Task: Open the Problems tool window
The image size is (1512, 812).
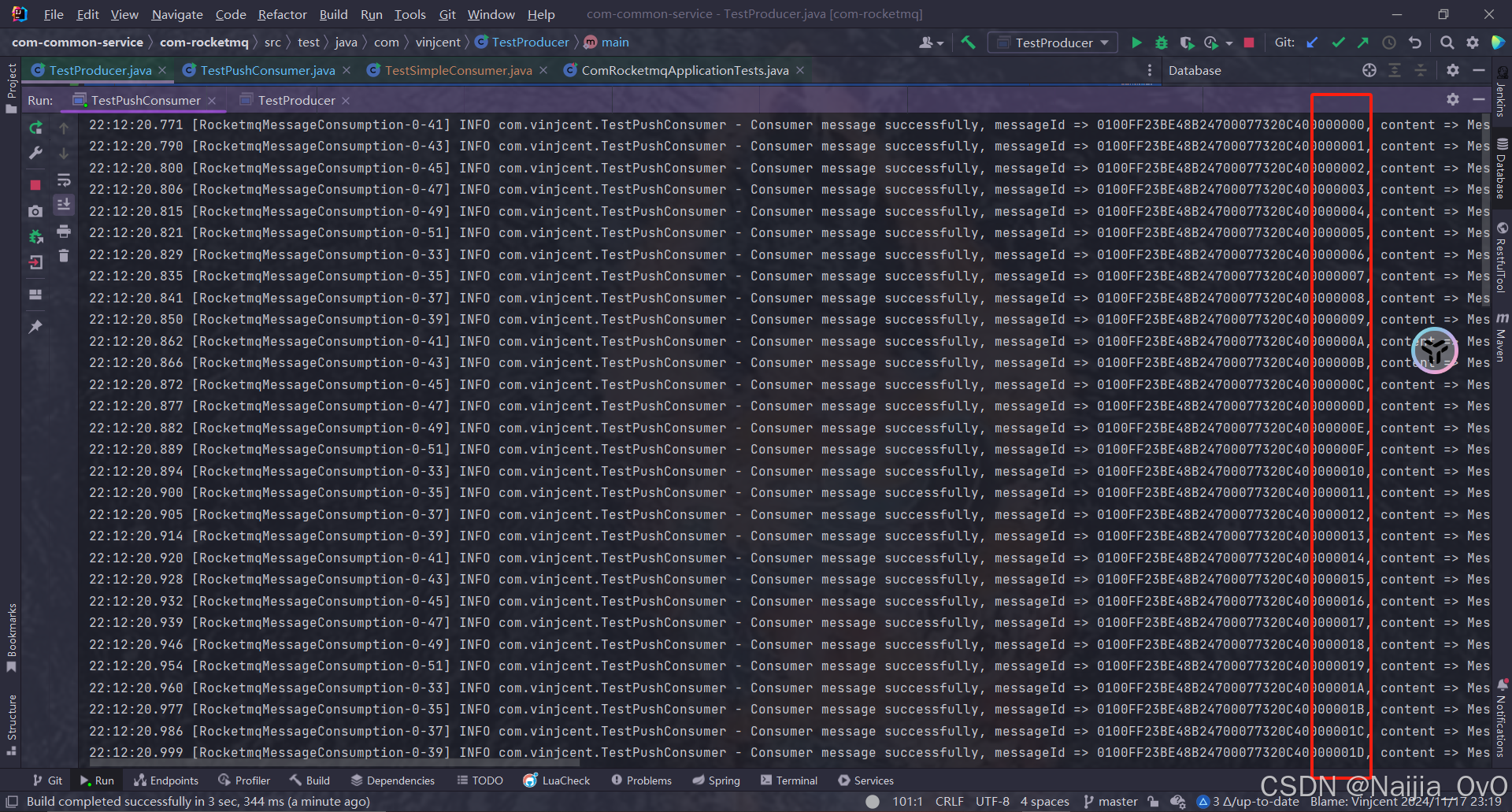Action: 641,780
